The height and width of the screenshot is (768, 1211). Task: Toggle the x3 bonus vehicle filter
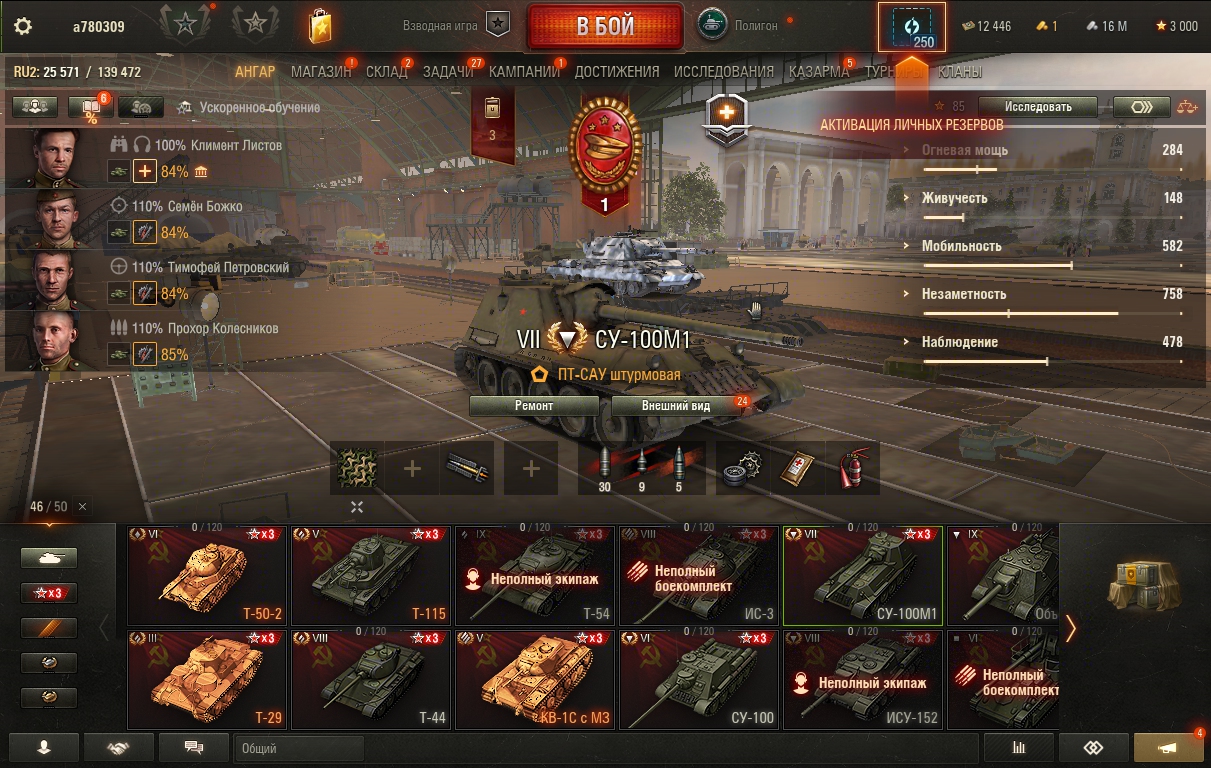pos(49,593)
